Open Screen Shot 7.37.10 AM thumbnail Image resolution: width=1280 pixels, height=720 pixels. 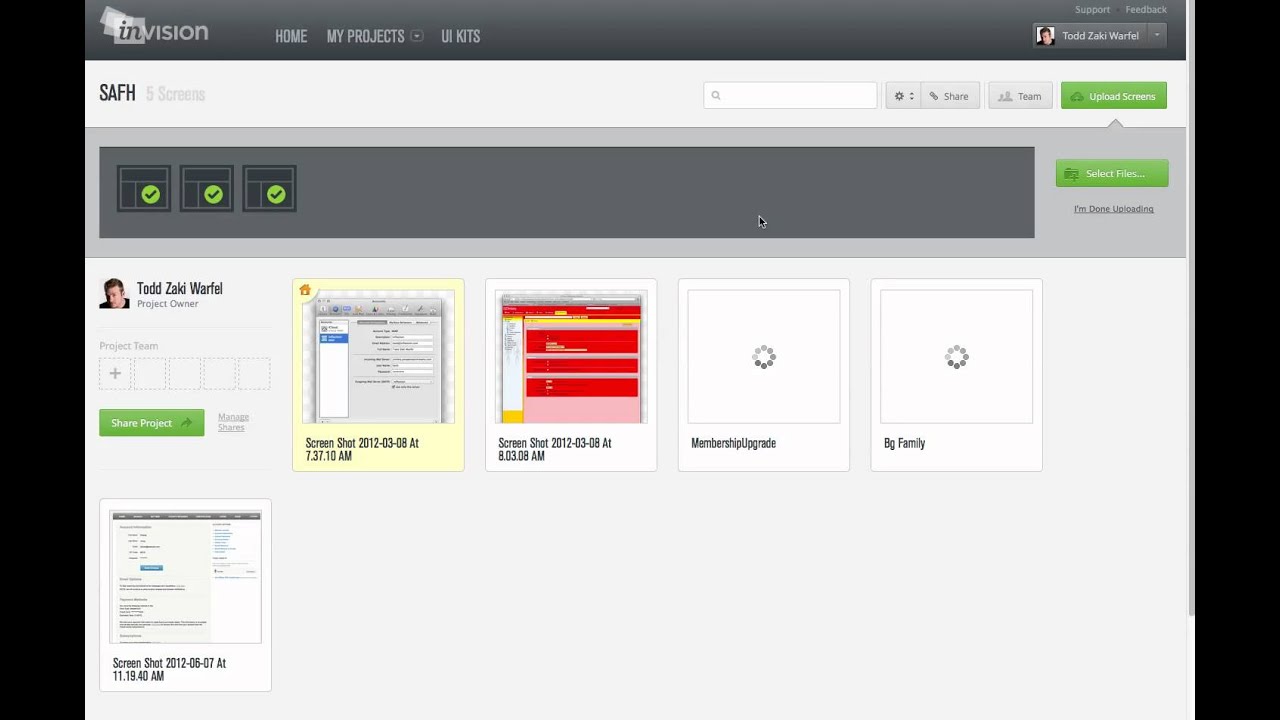click(x=378, y=356)
